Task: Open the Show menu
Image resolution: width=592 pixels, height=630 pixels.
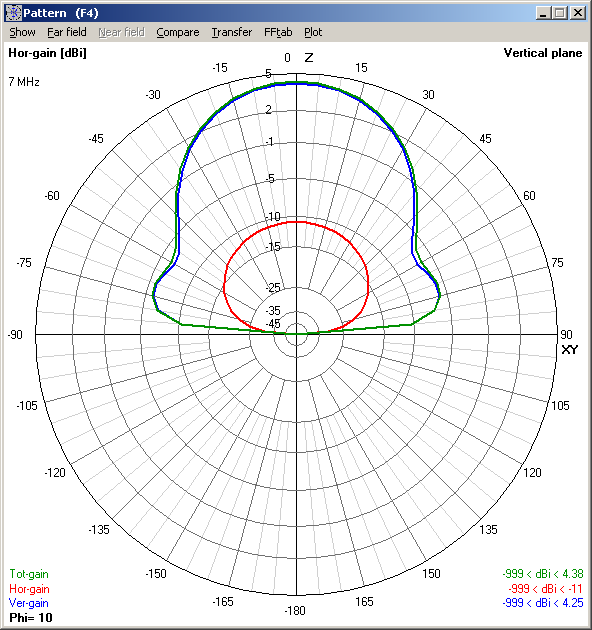Action: click(x=23, y=32)
